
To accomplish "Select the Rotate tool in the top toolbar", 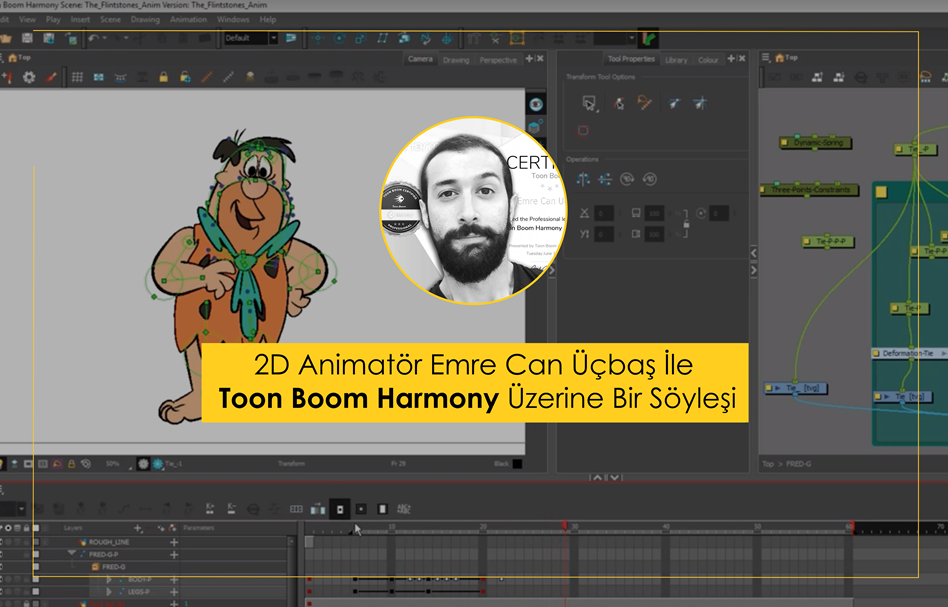I will pyautogui.click(x=339, y=39).
